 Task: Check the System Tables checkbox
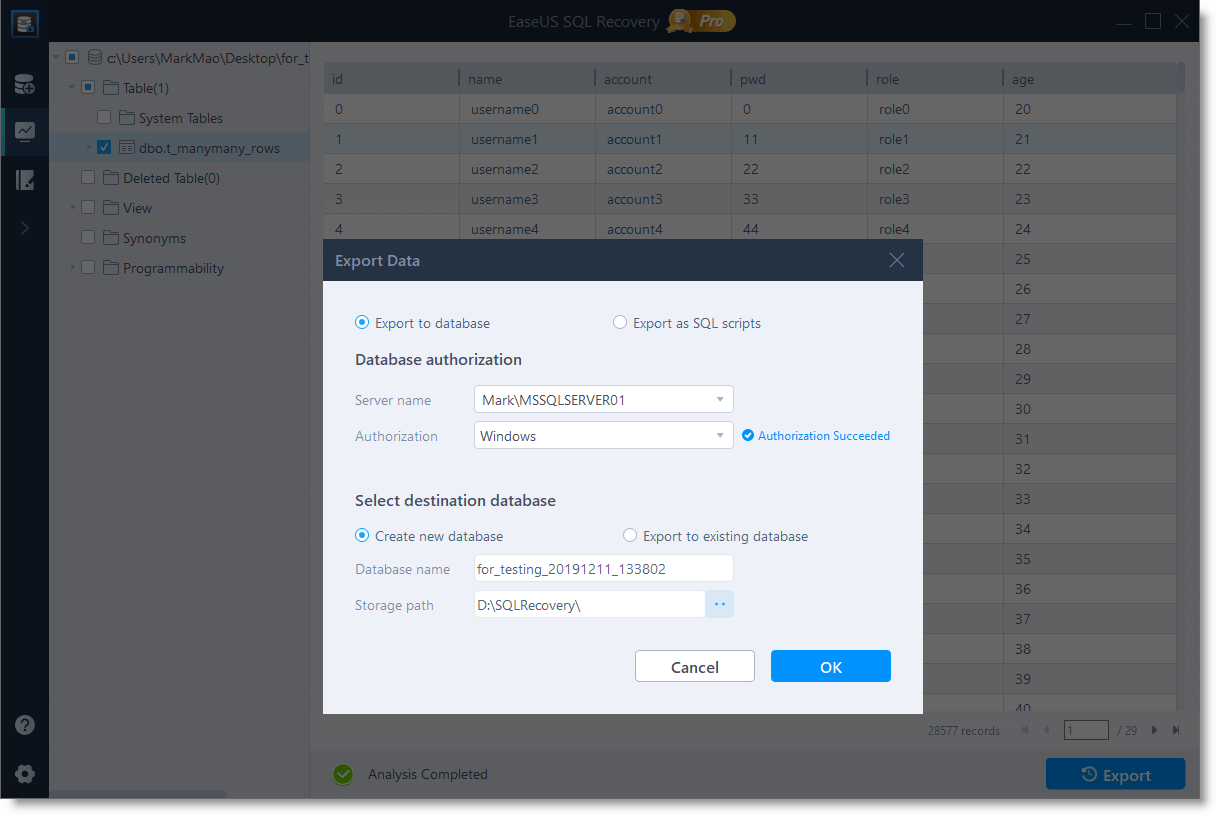[x=104, y=118]
